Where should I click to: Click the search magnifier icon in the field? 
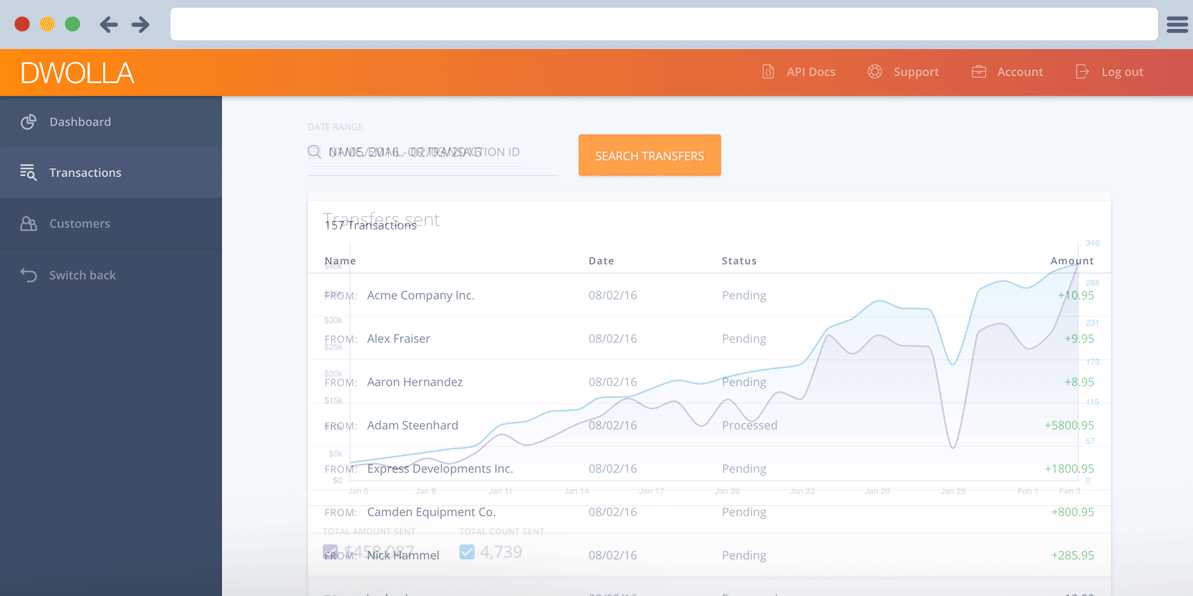[x=314, y=151]
